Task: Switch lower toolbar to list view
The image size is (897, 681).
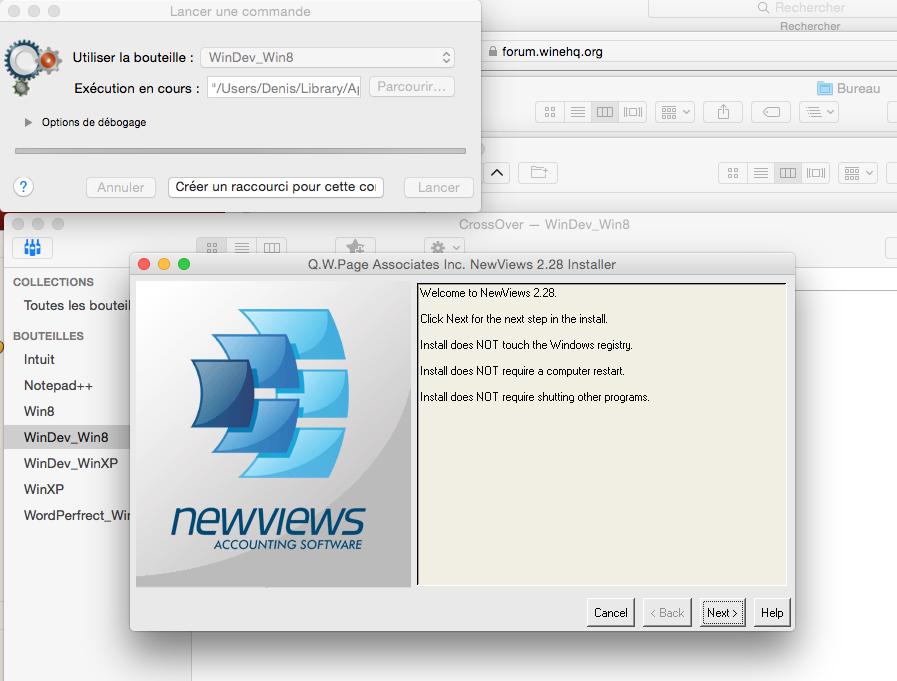Action: tap(761, 173)
